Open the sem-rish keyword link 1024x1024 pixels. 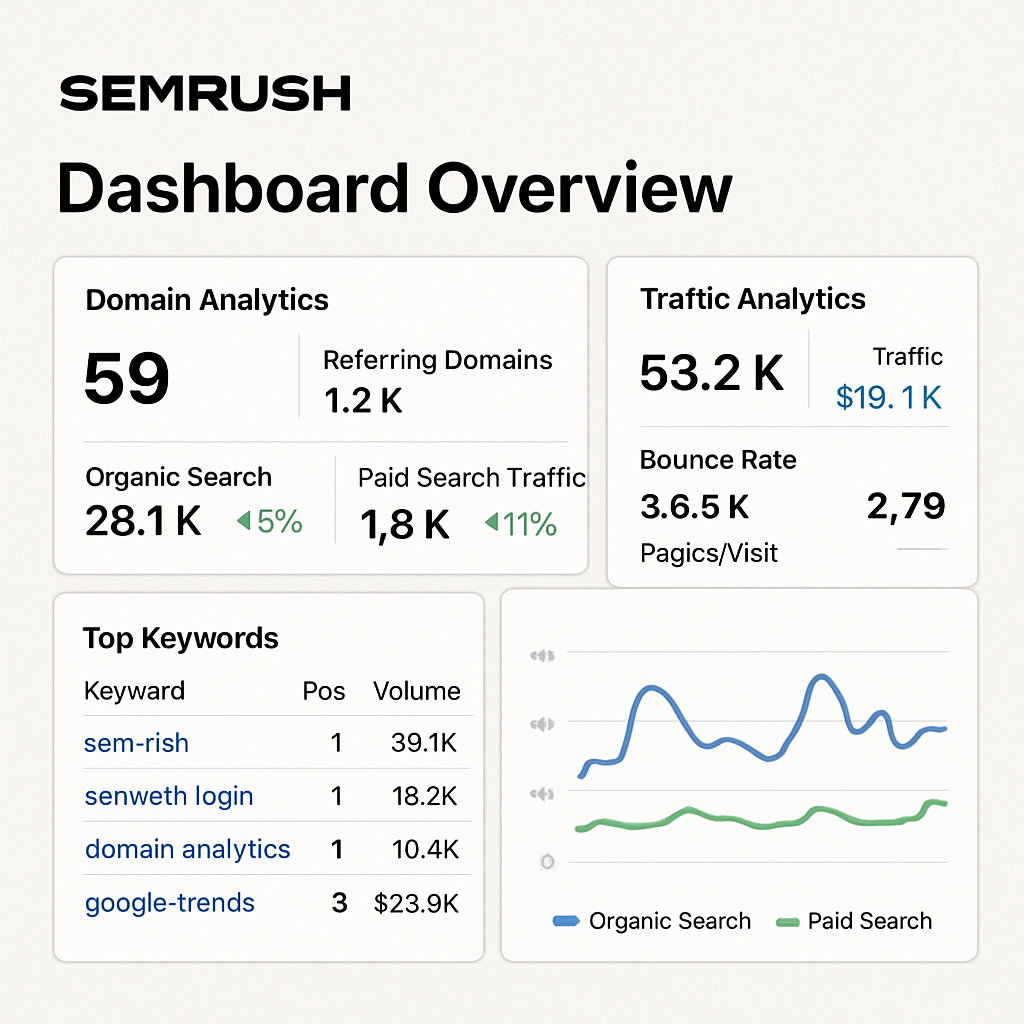[x=136, y=743]
